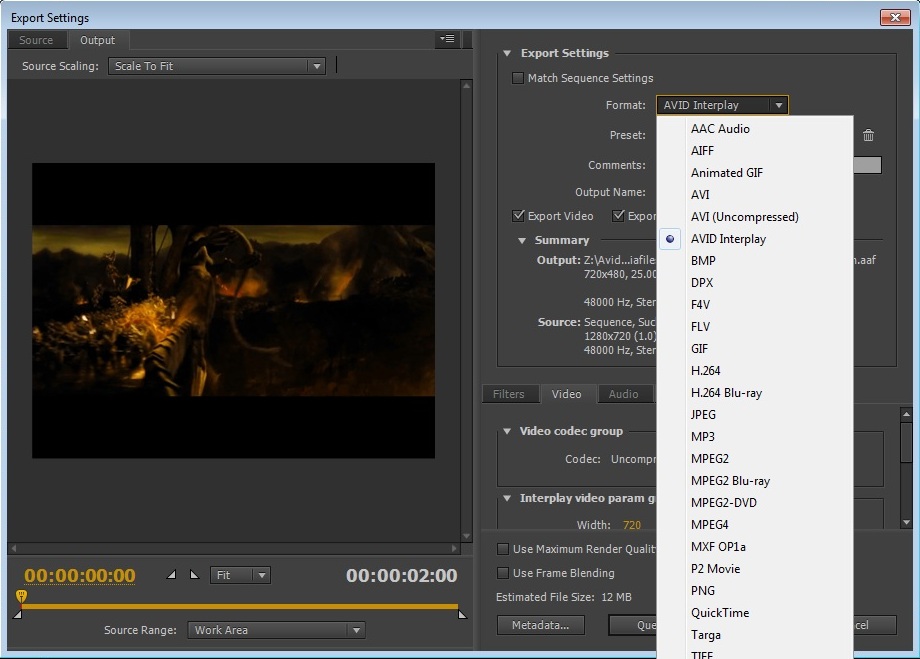Click the duration timecode 00:00:02:00
Screen dimensions: 920x659
click(401, 576)
